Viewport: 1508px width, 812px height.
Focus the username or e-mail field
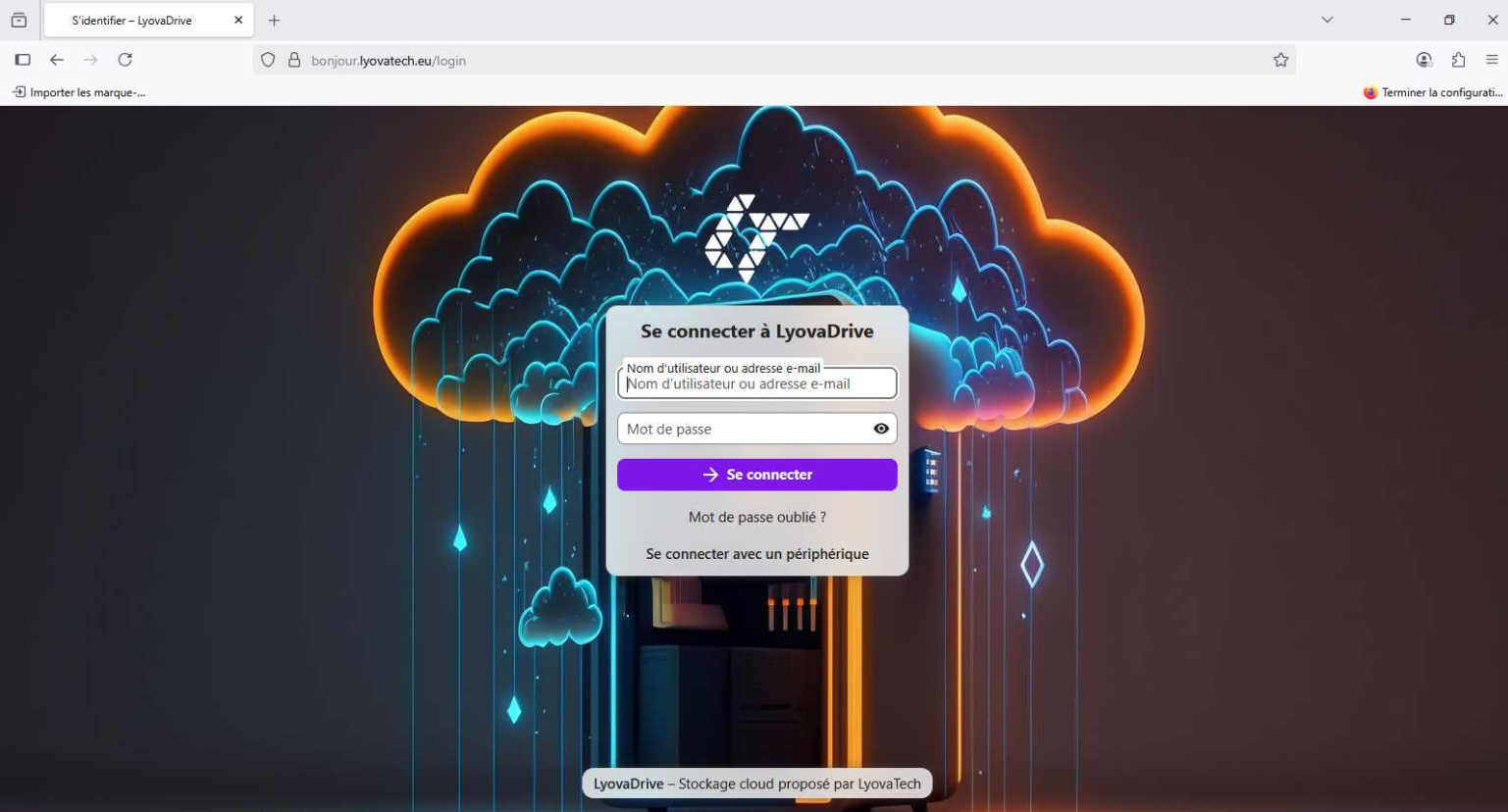756,383
